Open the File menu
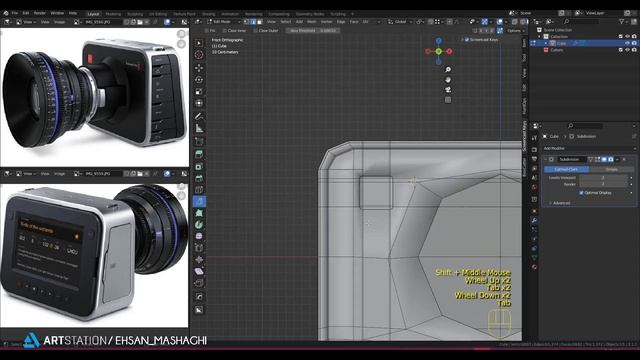This screenshot has width=640, height=360. coord(15,13)
